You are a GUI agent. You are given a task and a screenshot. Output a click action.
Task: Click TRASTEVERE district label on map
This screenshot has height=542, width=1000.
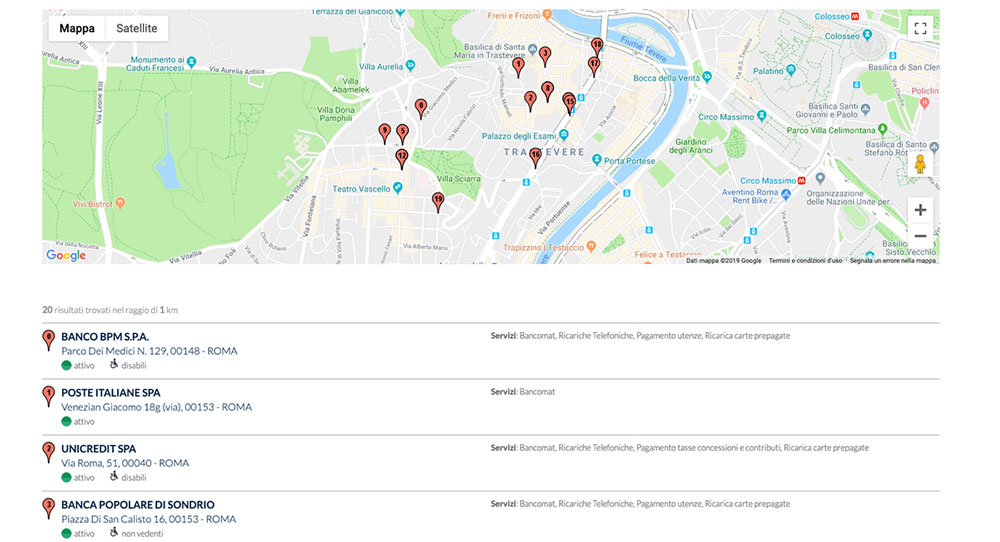pyautogui.click(x=544, y=152)
